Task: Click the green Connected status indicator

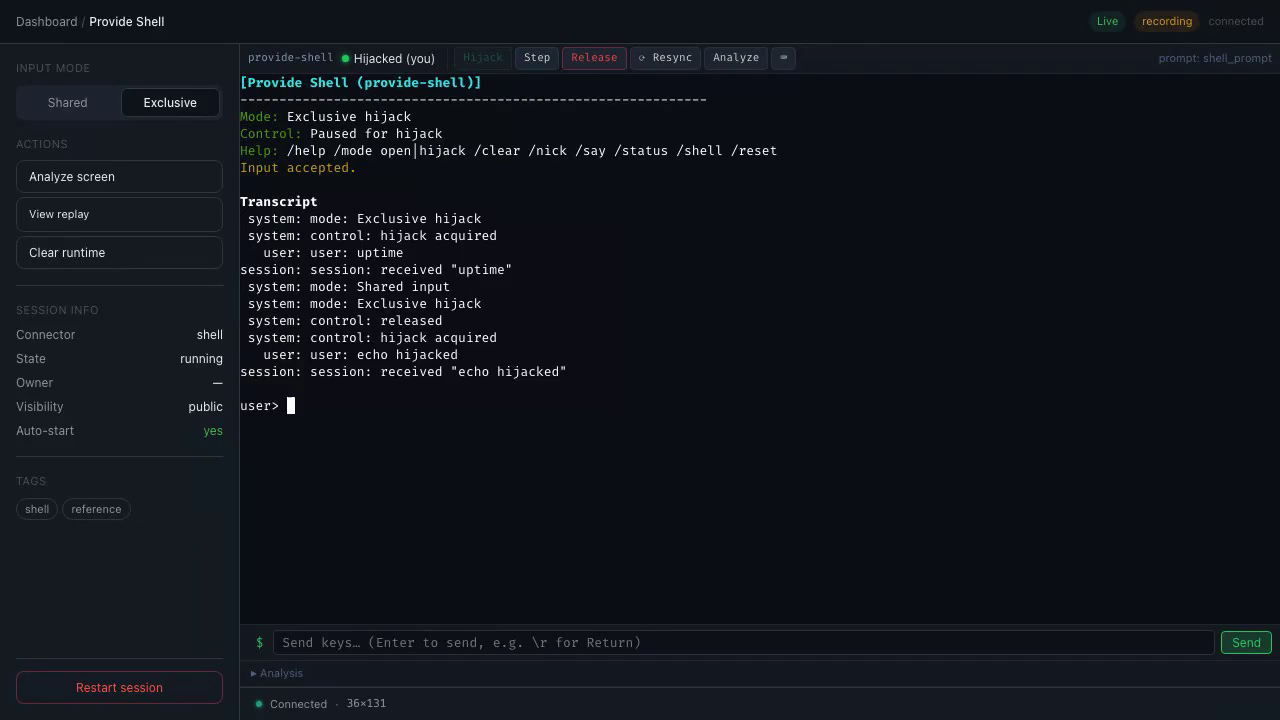Action: 259,704
